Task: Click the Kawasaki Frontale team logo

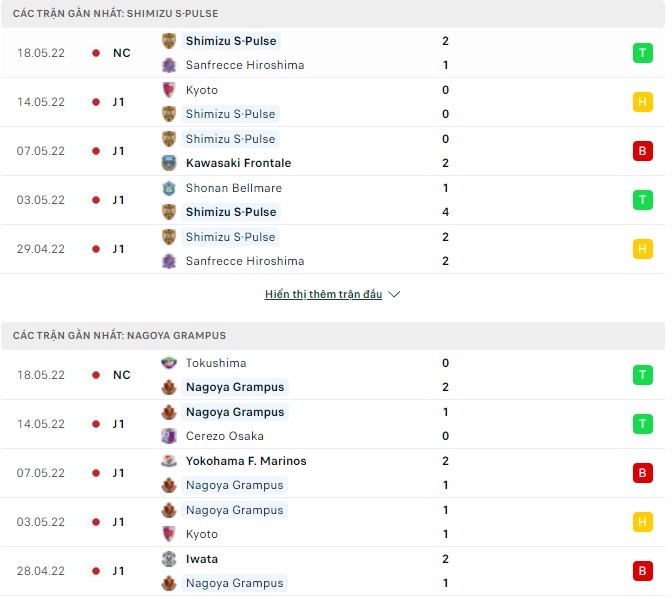Action: (169, 163)
